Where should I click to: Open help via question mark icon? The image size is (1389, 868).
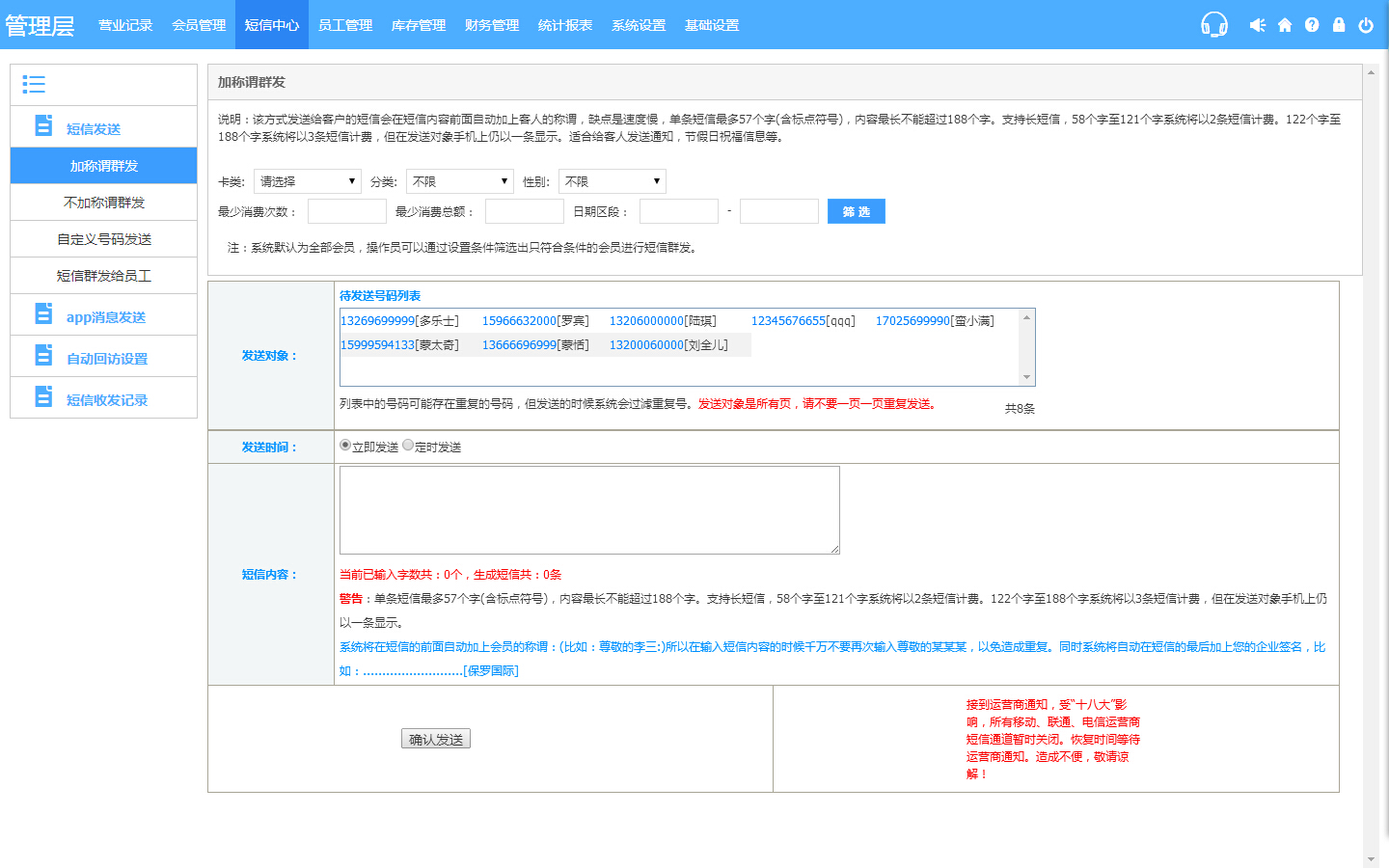click(x=1312, y=25)
